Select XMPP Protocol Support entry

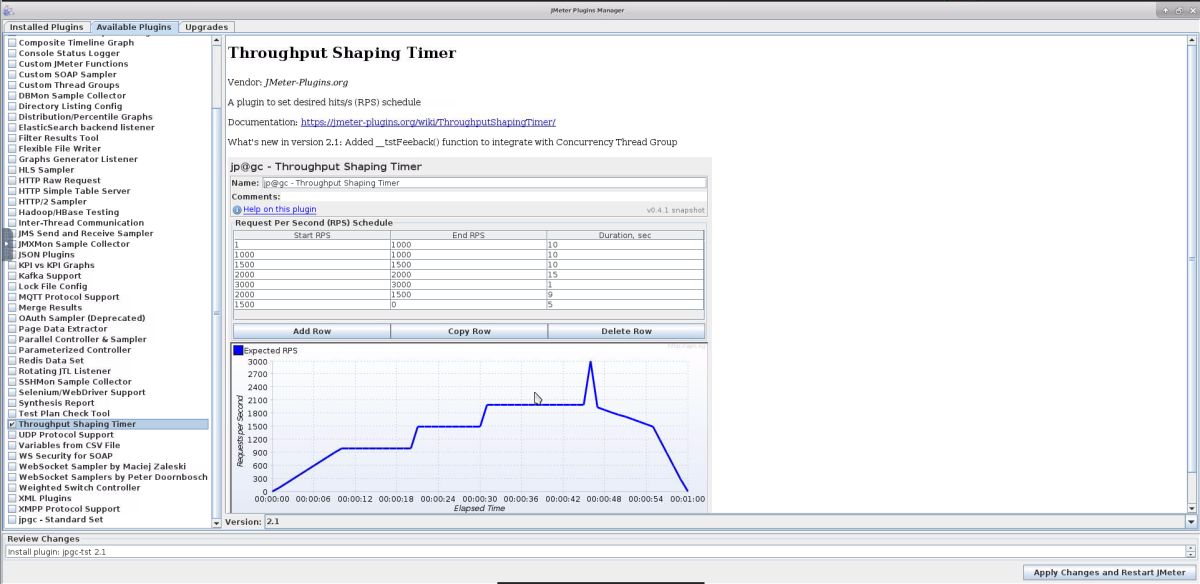point(70,509)
